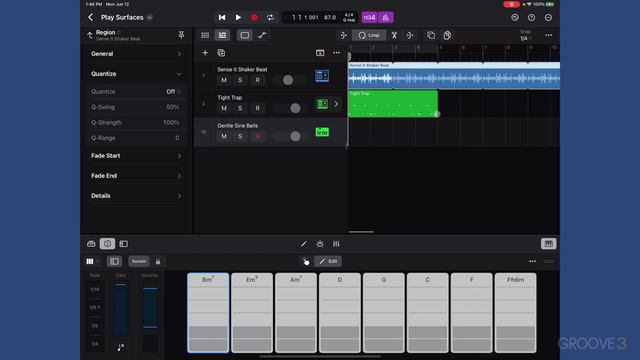The height and width of the screenshot is (360, 640).
Task: Tap the icon left of track header ellipsis
Action: coord(320,53)
